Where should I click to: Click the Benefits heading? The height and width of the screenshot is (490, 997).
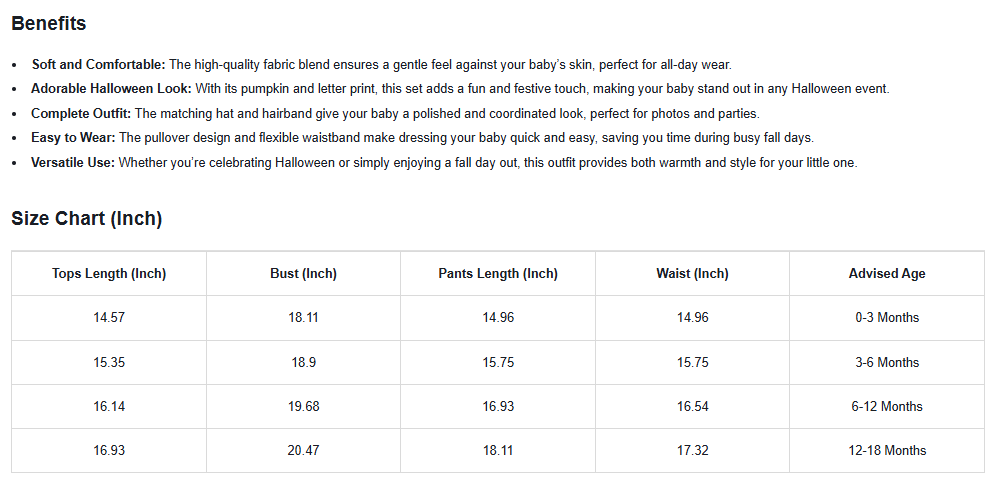(49, 23)
